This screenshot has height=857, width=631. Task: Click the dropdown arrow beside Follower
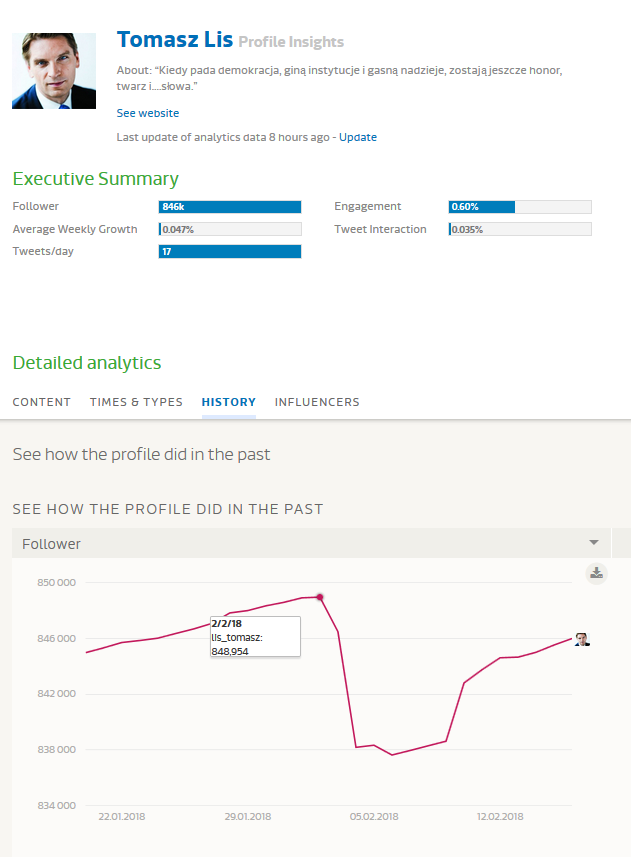click(x=594, y=543)
